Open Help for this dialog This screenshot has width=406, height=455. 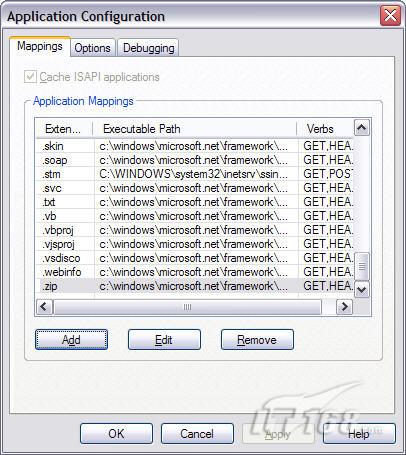click(x=359, y=434)
